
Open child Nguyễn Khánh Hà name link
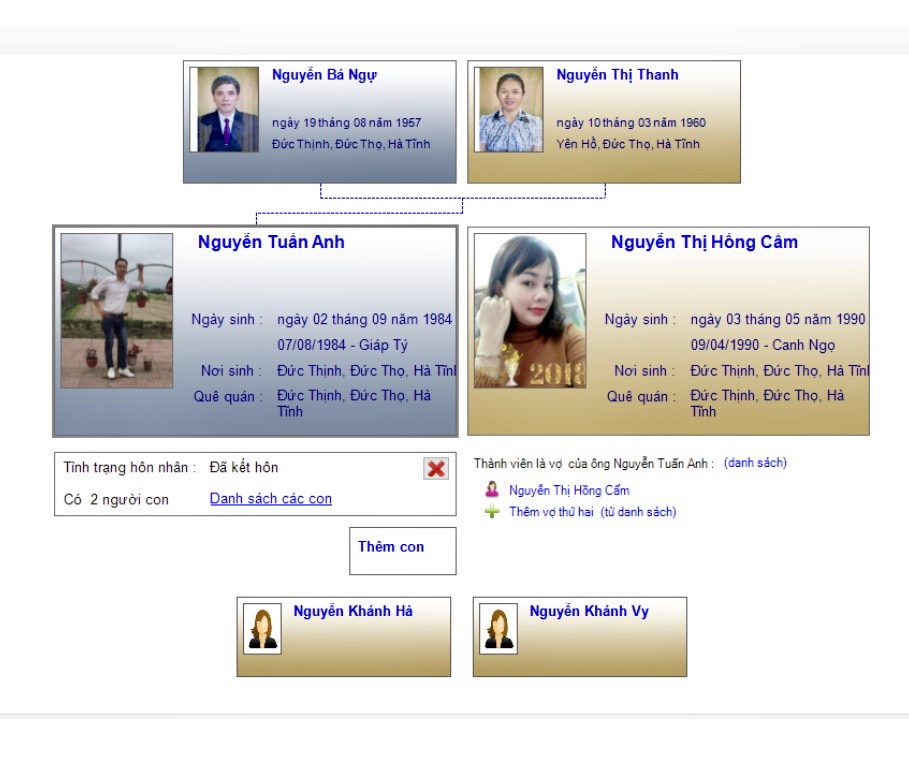[353, 611]
